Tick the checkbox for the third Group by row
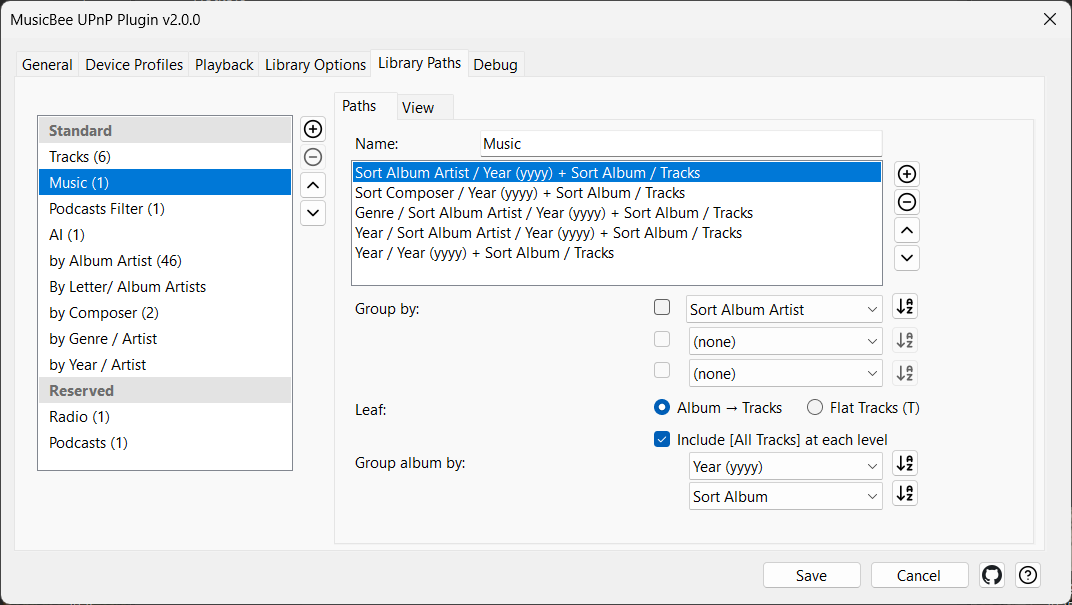1072x605 pixels. [662, 371]
